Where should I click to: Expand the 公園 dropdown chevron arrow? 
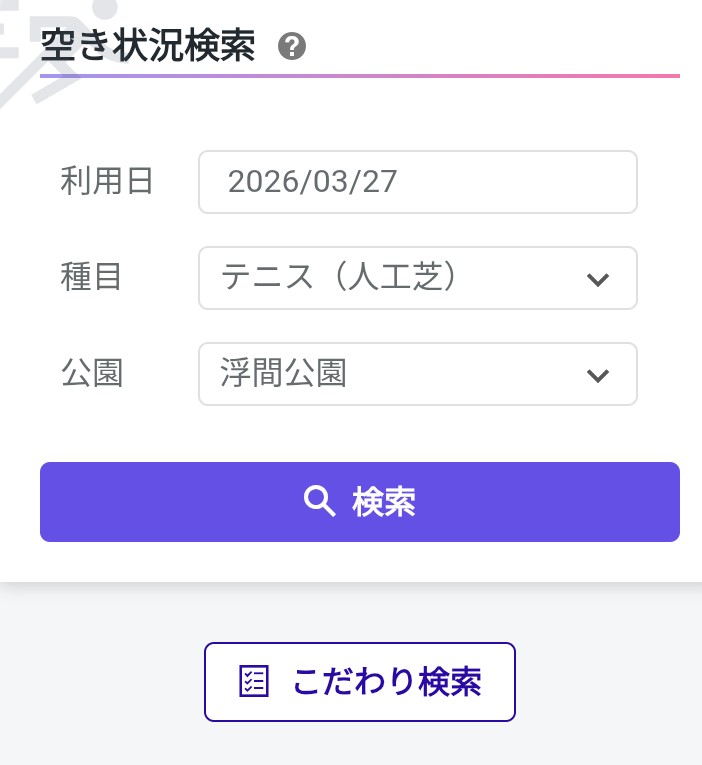click(598, 375)
